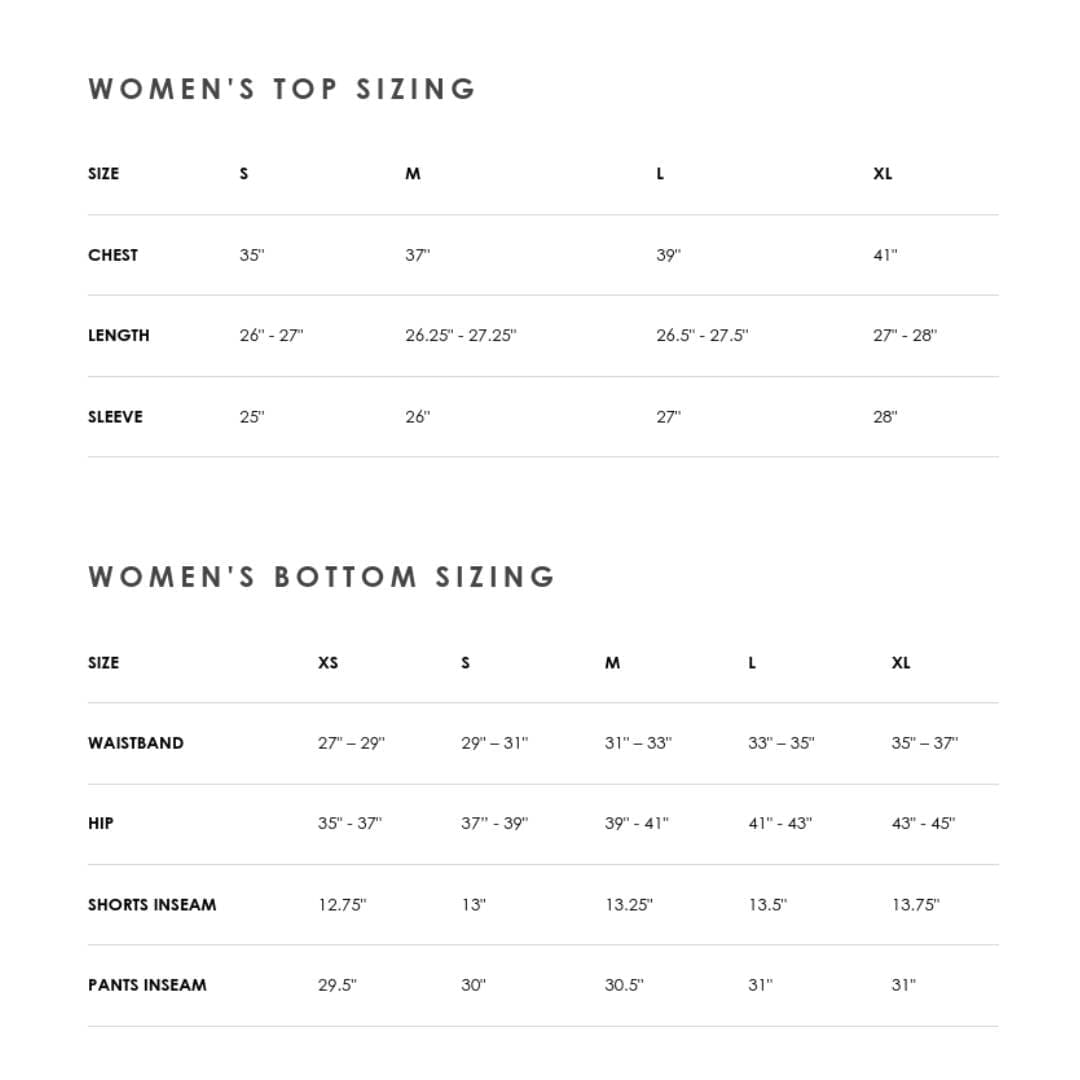Image resolution: width=1080 pixels, height=1080 pixels.
Task: Click the 12.75" shorts inseam value
Action: tap(342, 904)
